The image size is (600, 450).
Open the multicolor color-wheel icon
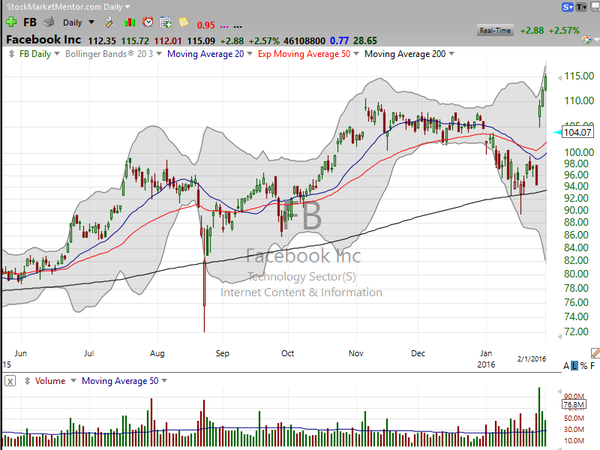[586, 39]
